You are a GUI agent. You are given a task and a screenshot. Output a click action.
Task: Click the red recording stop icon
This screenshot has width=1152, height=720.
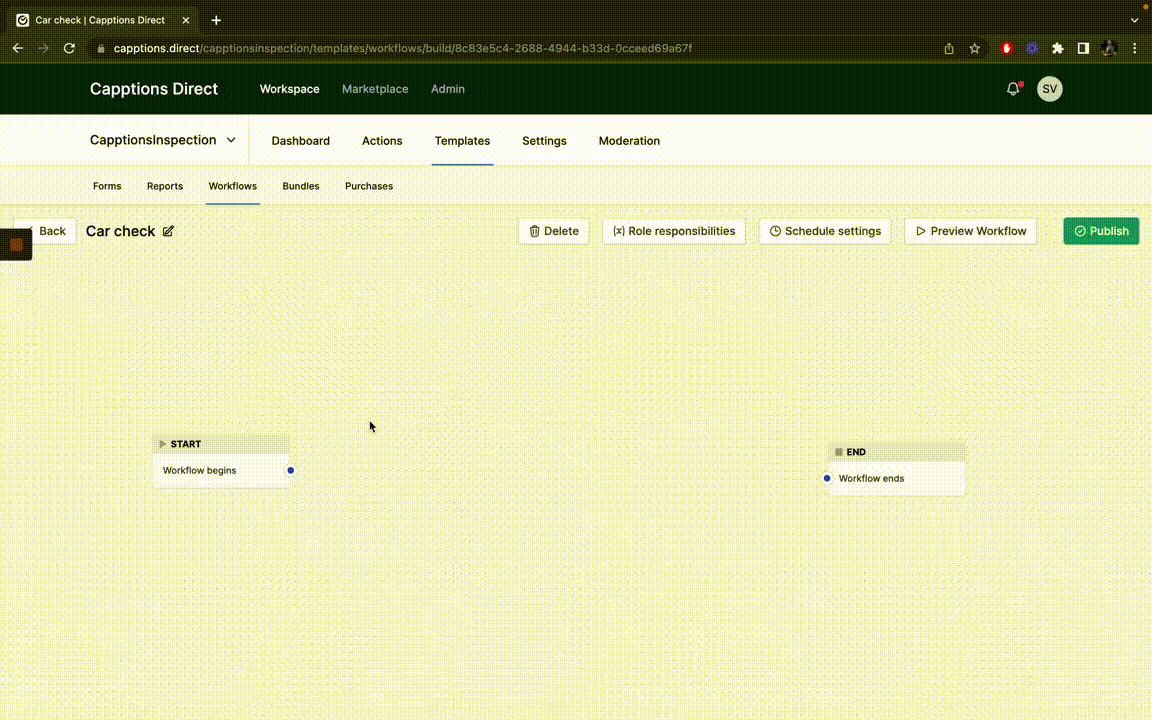[x=16, y=245]
